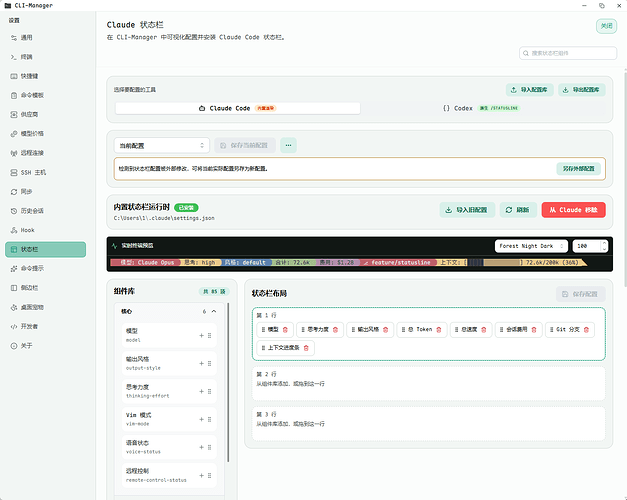Click the preview width field showing 100
Viewport: 627px width, 500px height.
(x=586, y=246)
